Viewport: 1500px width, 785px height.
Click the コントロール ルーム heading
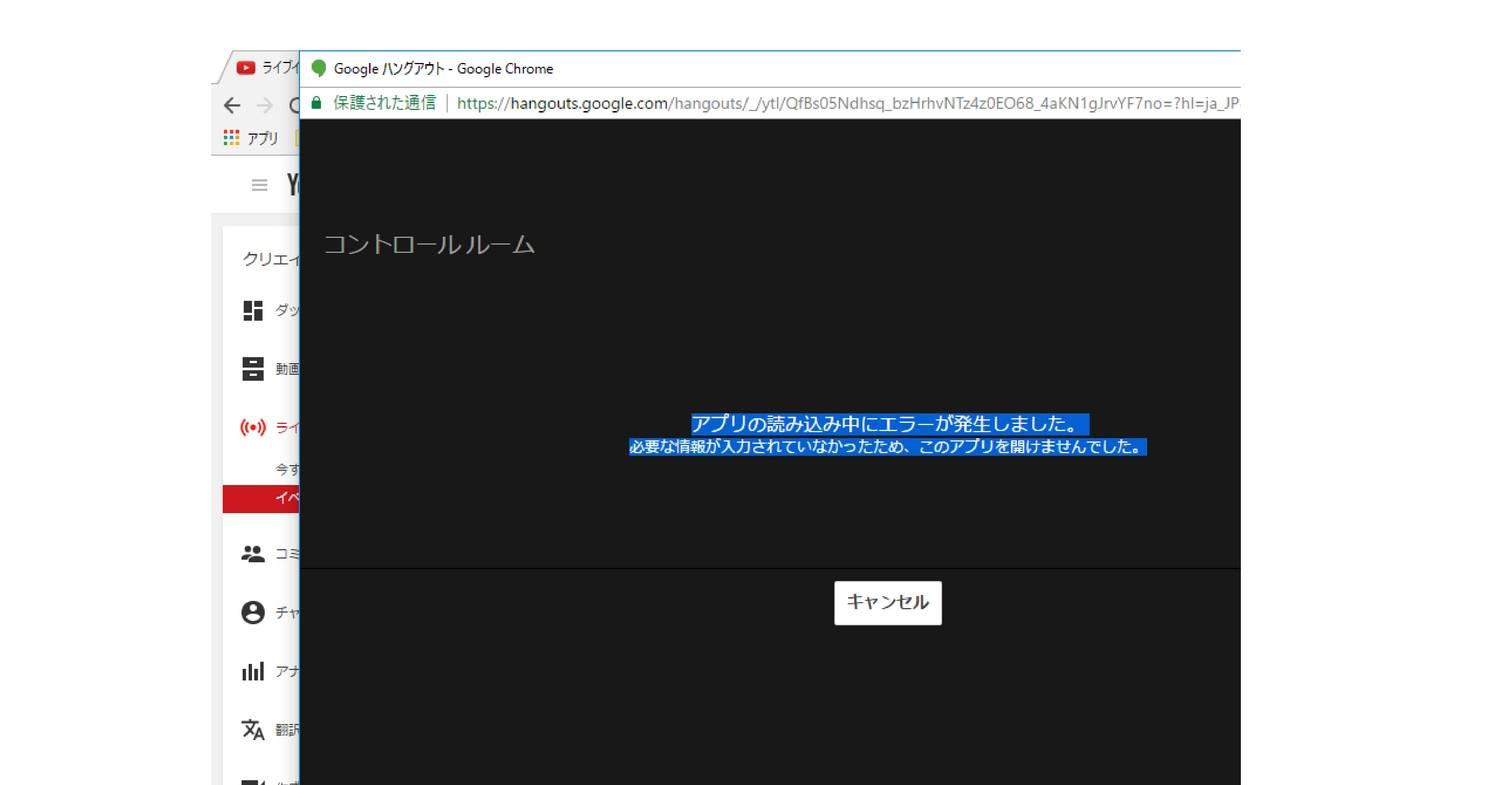click(x=429, y=244)
